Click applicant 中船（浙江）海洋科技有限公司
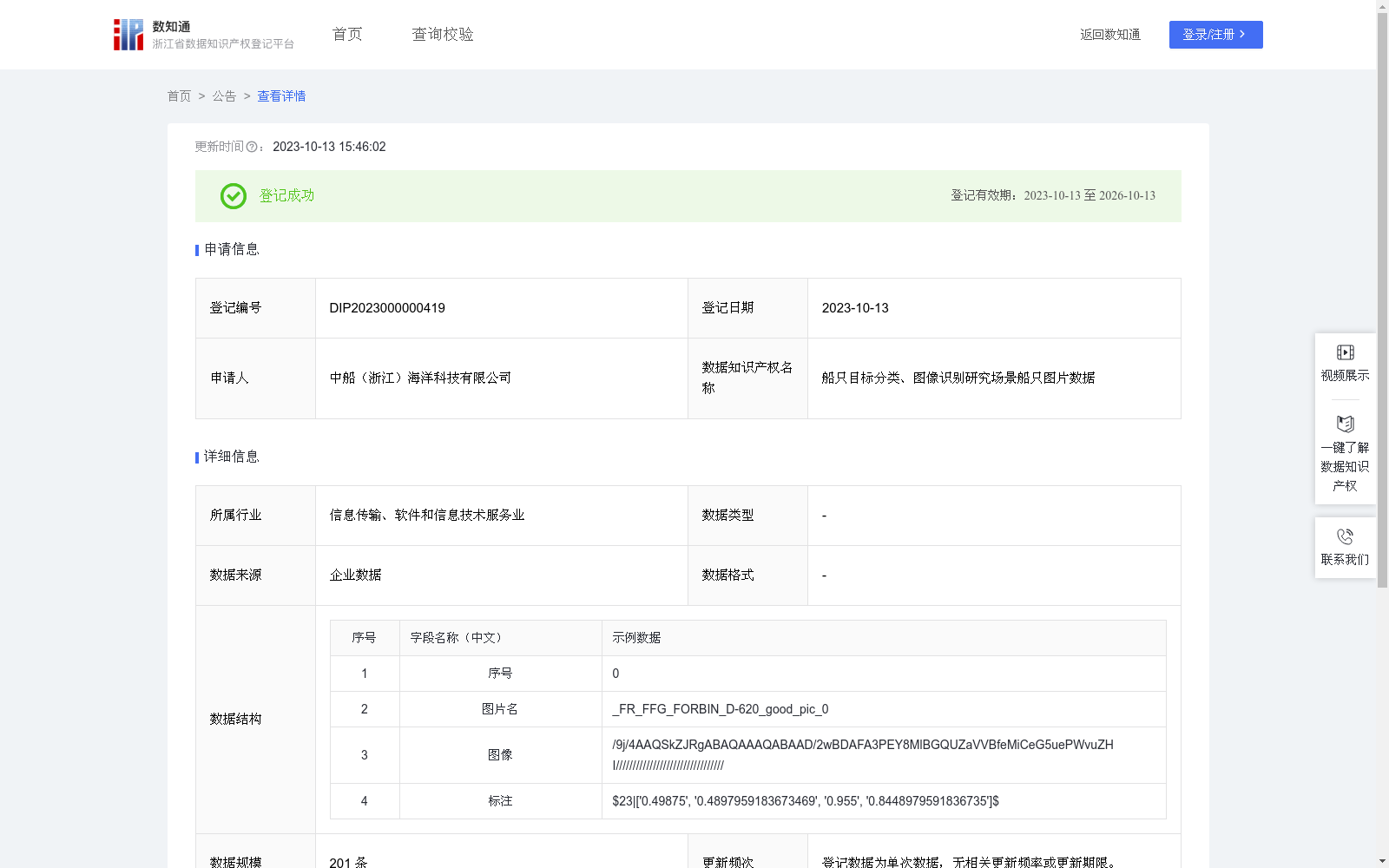 (420, 378)
